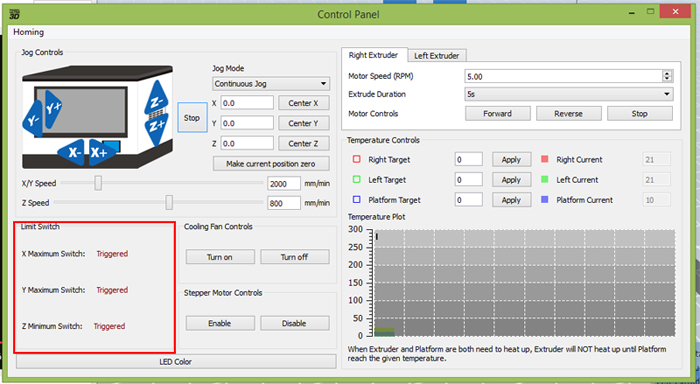
Task: Click the blue Platform Current color swatch
Action: coord(545,200)
